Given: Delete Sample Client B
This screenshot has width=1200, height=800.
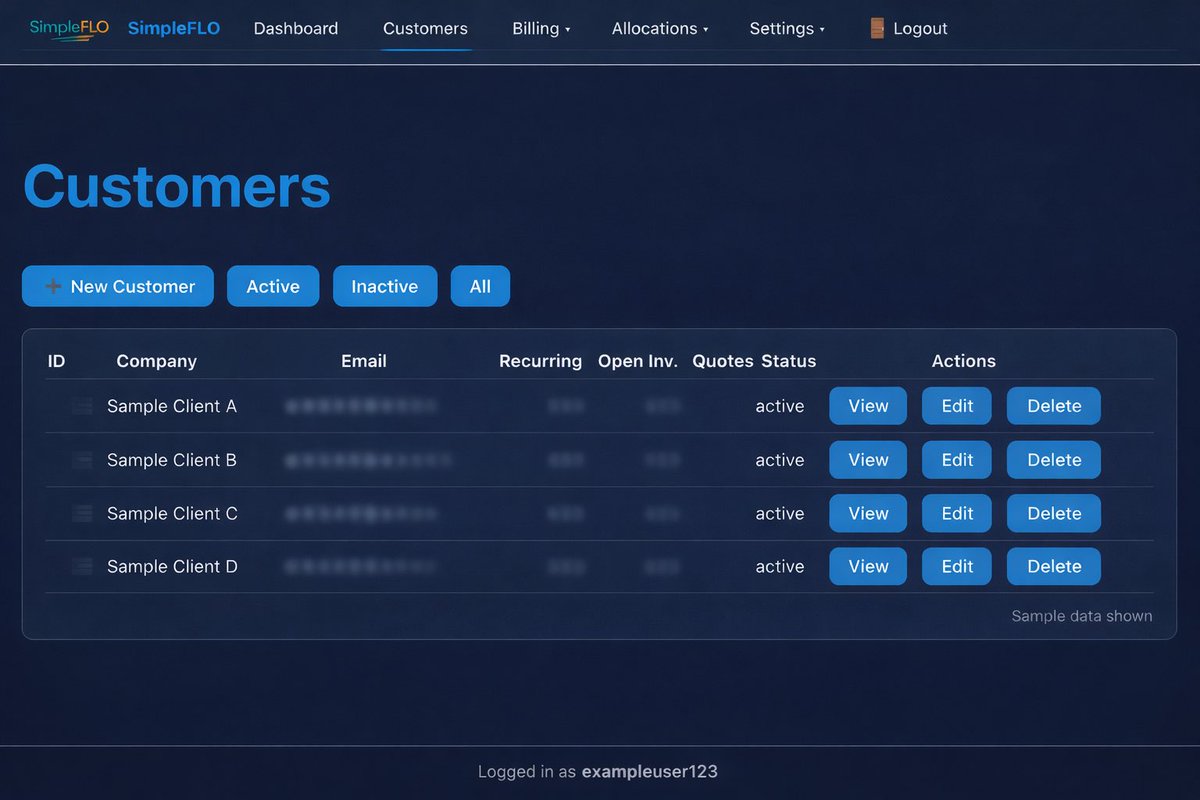Looking at the screenshot, I should point(1054,460).
